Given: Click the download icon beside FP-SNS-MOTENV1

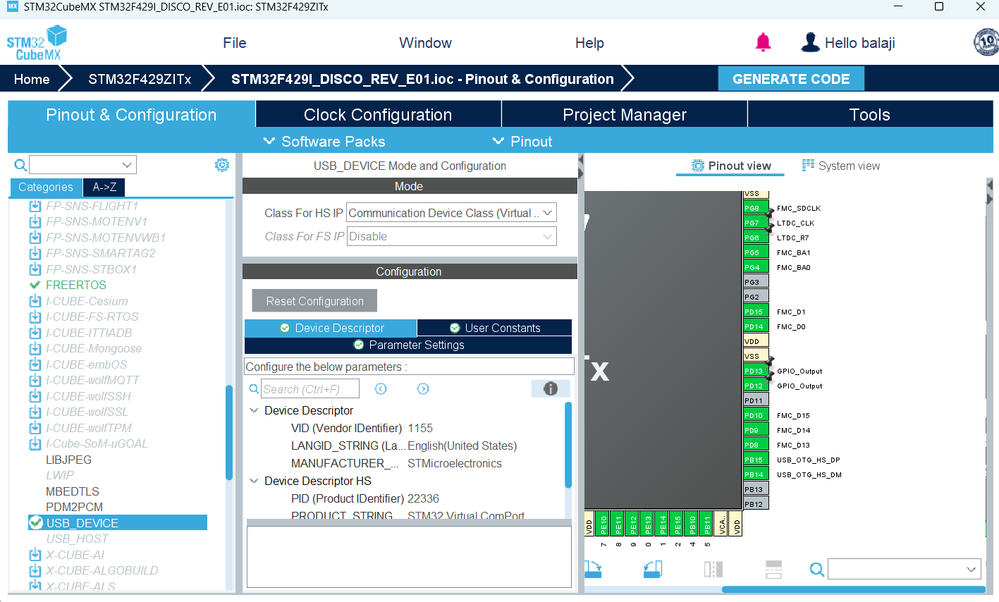Looking at the screenshot, I should click(35, 222).
